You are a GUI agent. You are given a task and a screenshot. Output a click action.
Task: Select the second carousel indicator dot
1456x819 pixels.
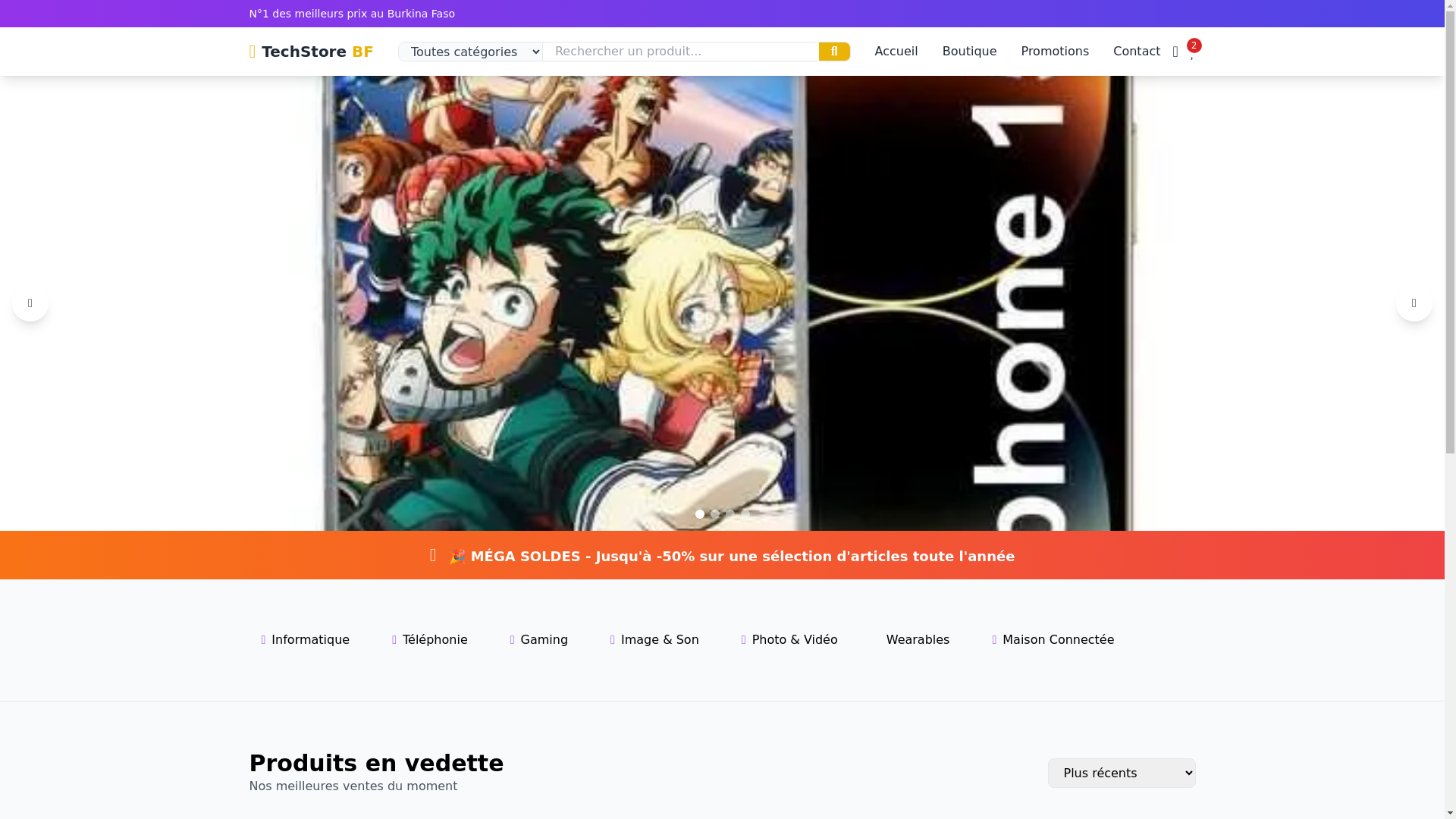(x=715, y=514)
